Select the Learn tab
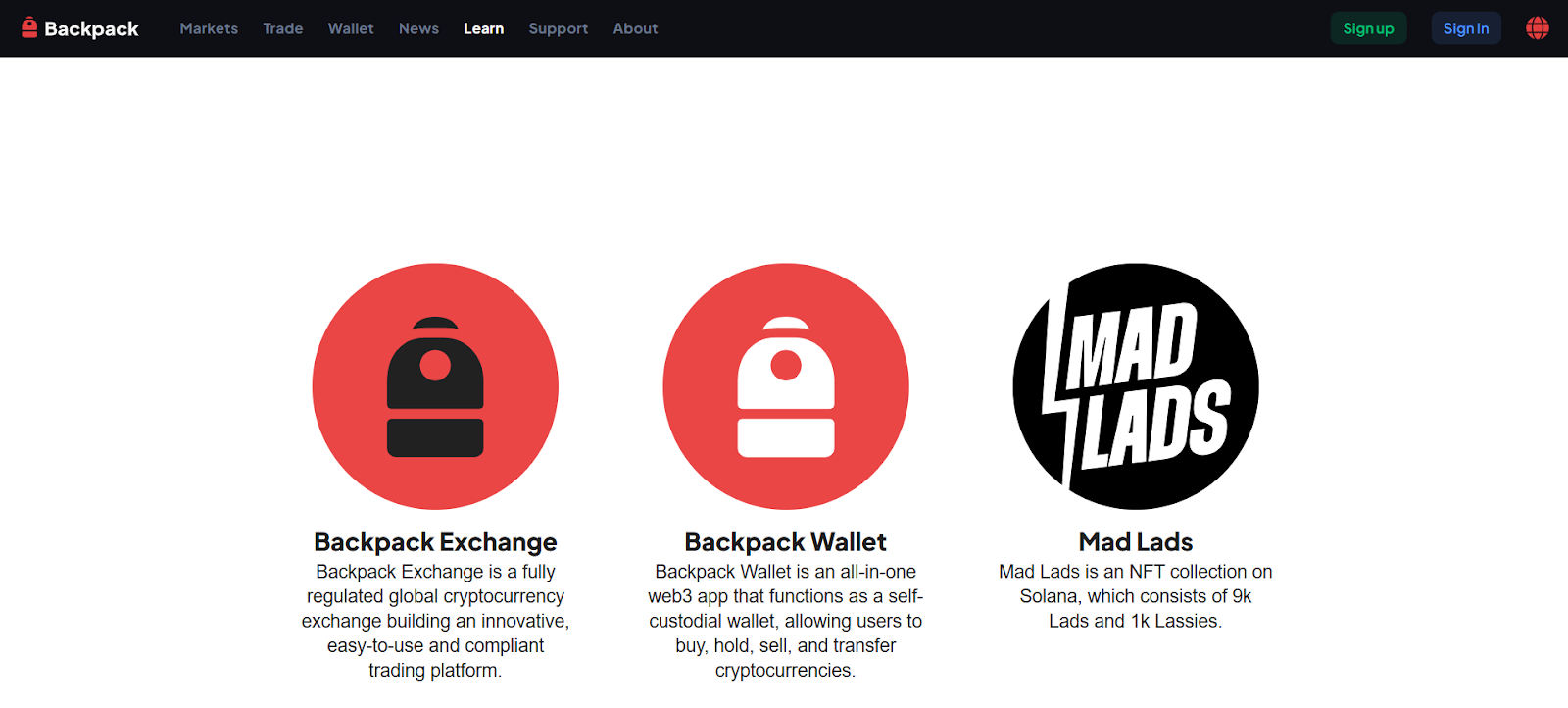1568x708 pixels. point(483,28)
